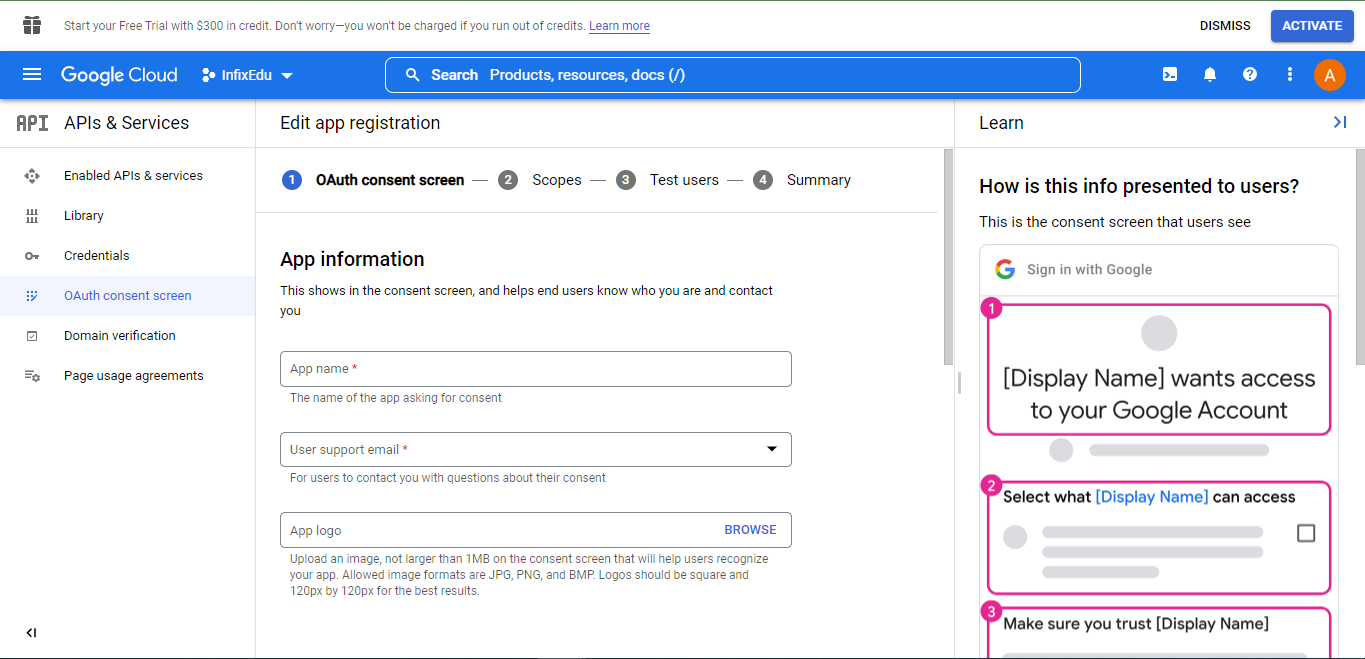Open the main navigation hamburger menu
Viewport: 1365px width, 659px height.
pyautogui.click(x=32, y=75)
